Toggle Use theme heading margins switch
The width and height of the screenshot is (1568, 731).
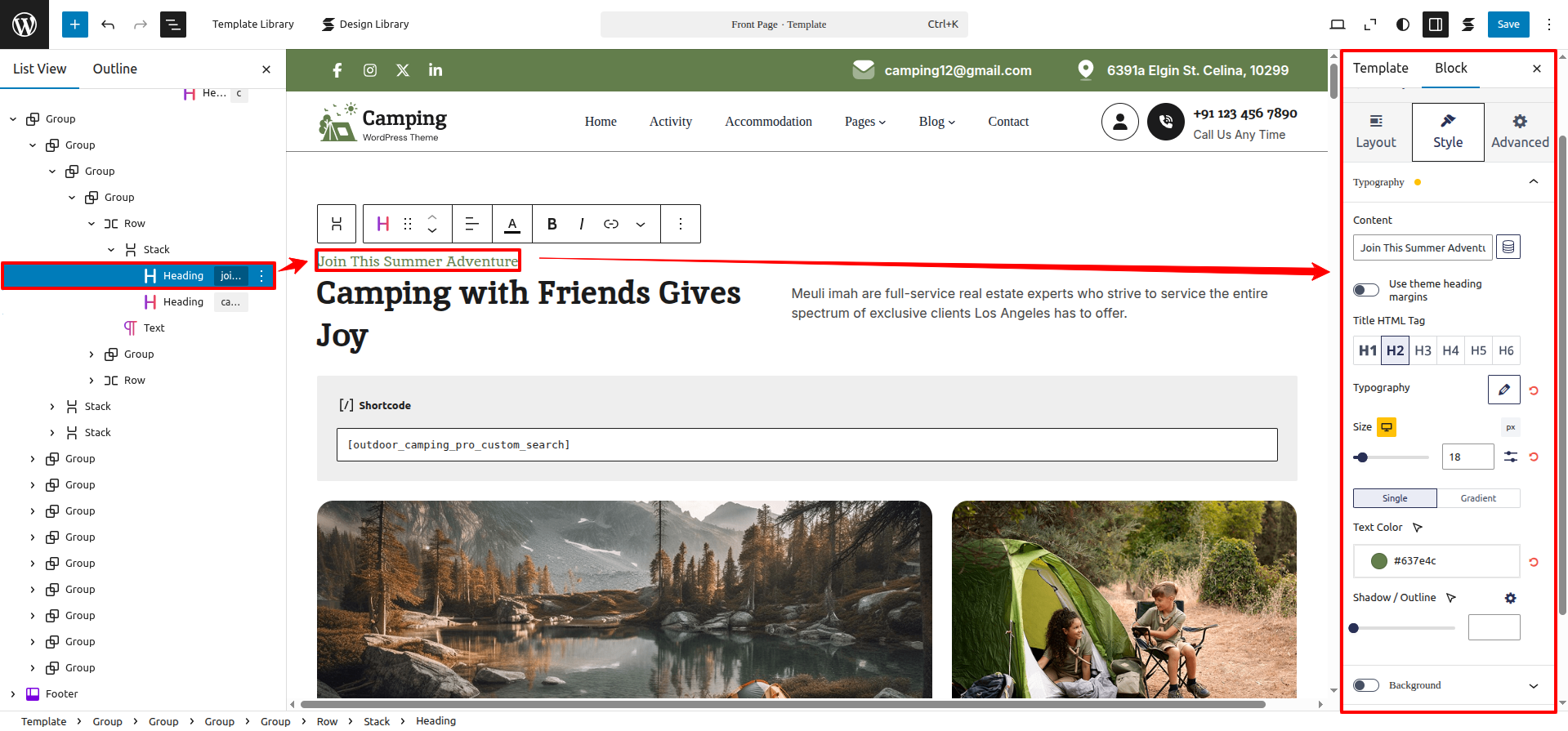click(1366, 290)
